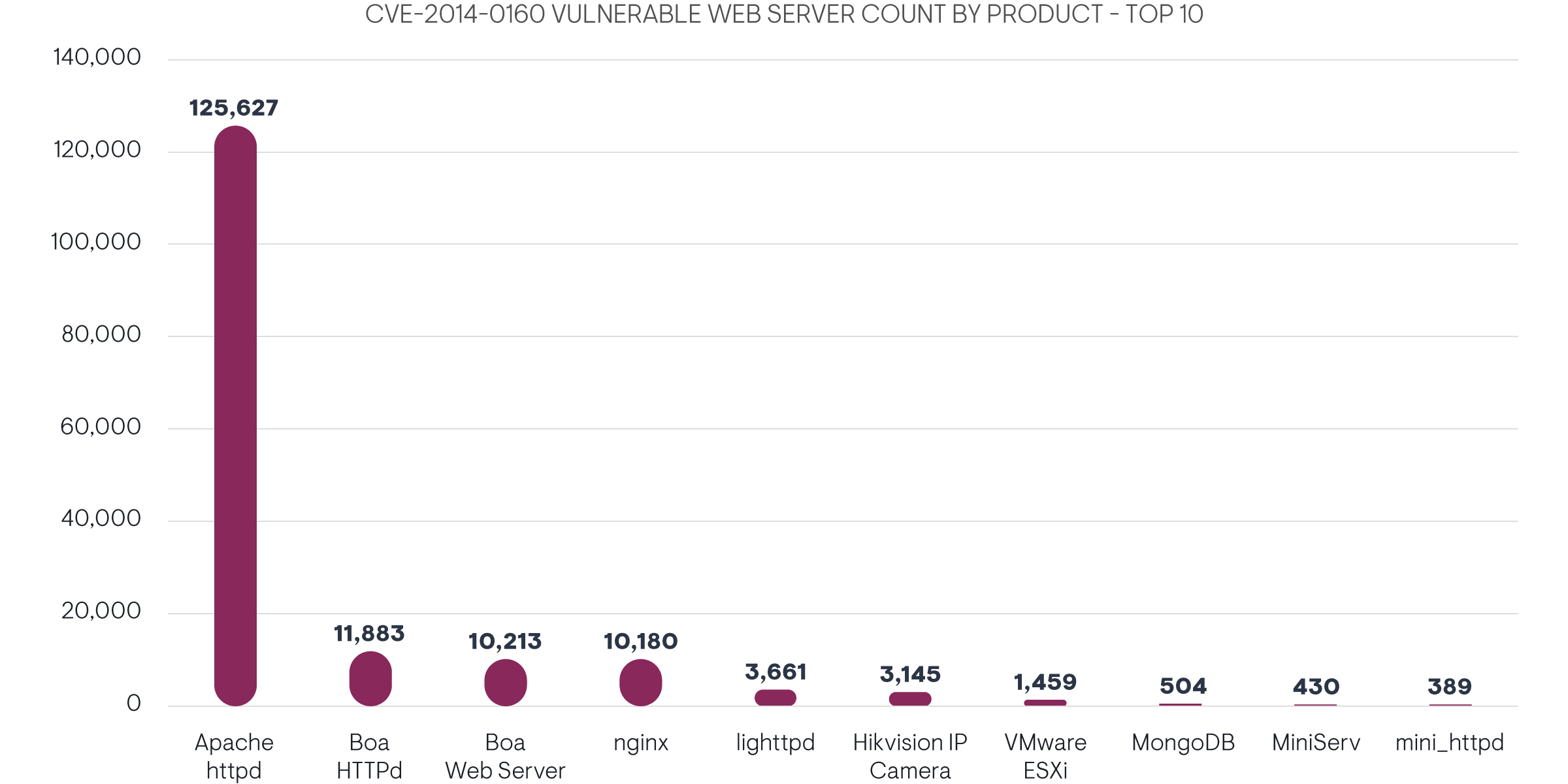
Task: Select the 80,000 y-axis tick label
Action: [x=101, y=335]
